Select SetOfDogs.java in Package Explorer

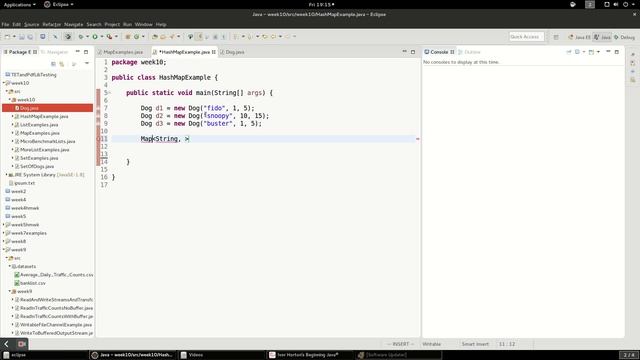(x=37, y=166)
